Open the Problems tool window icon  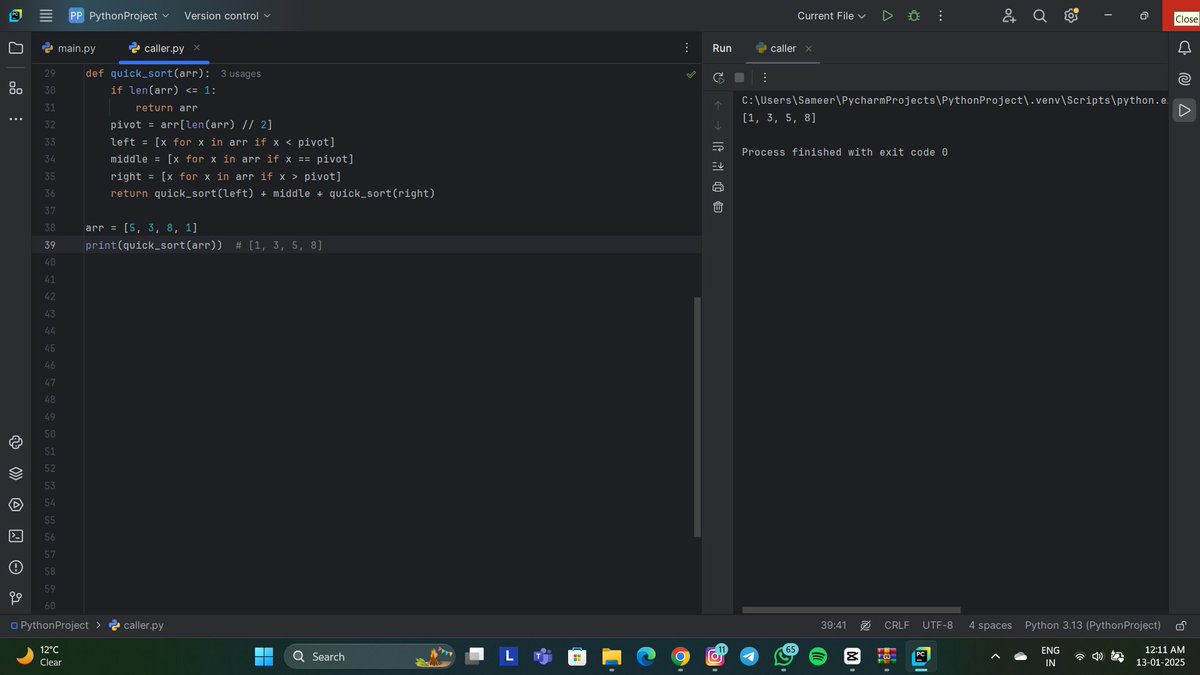click(15, 567)
